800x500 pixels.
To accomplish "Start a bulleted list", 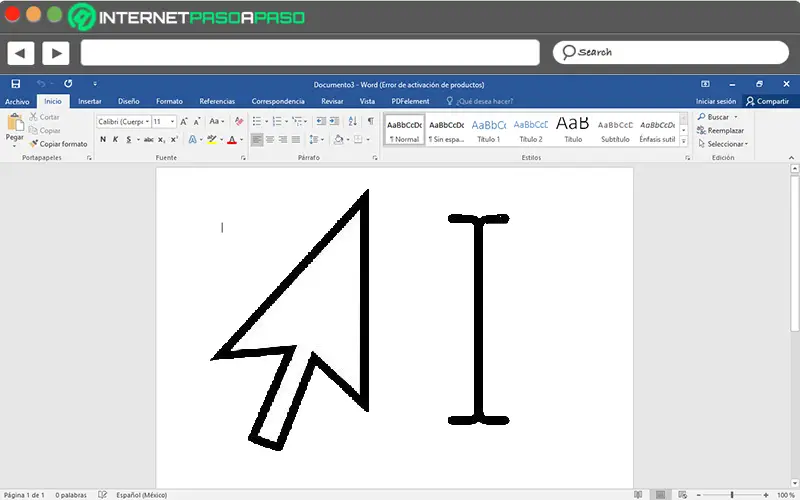I will coord(257,121).
